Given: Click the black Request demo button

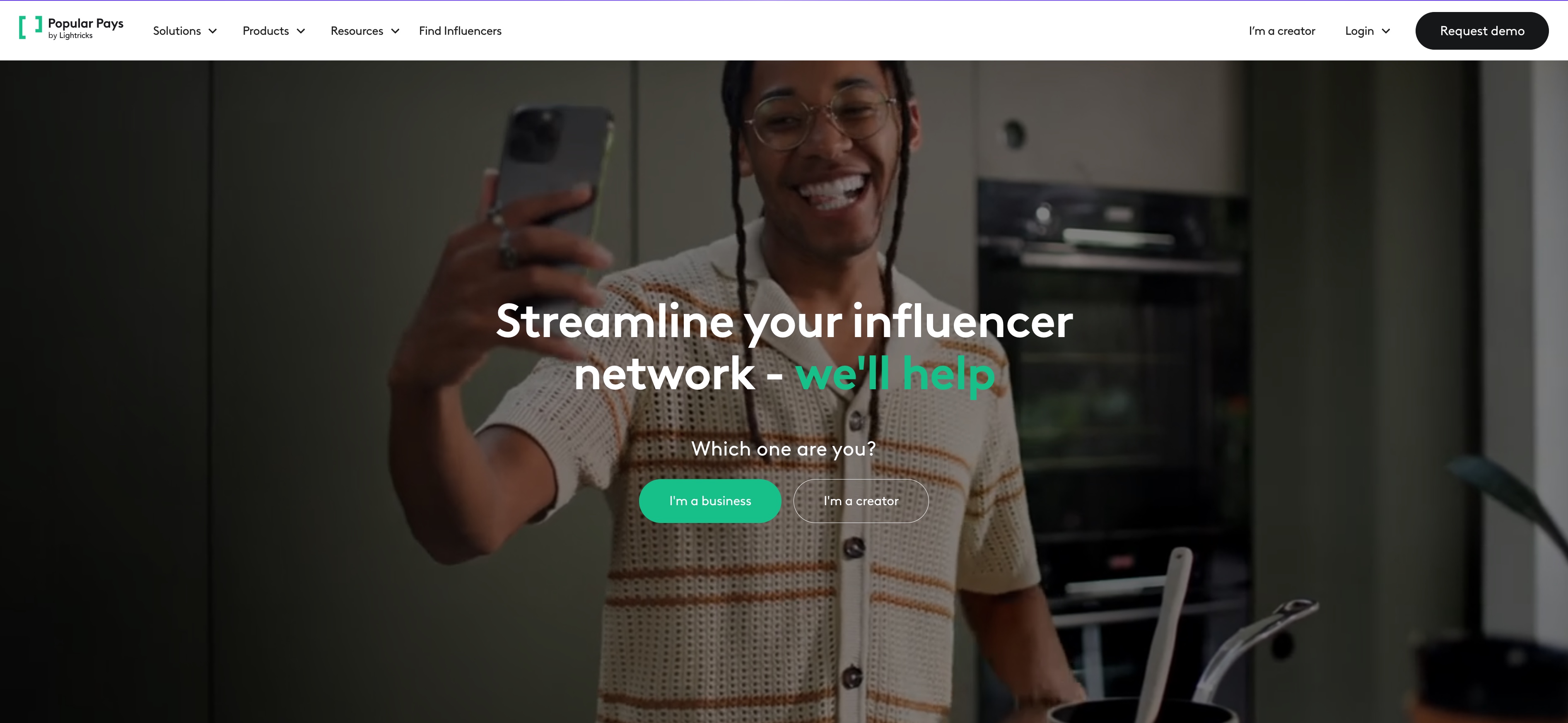Looking at the screenshot, I should [1481, 31].
